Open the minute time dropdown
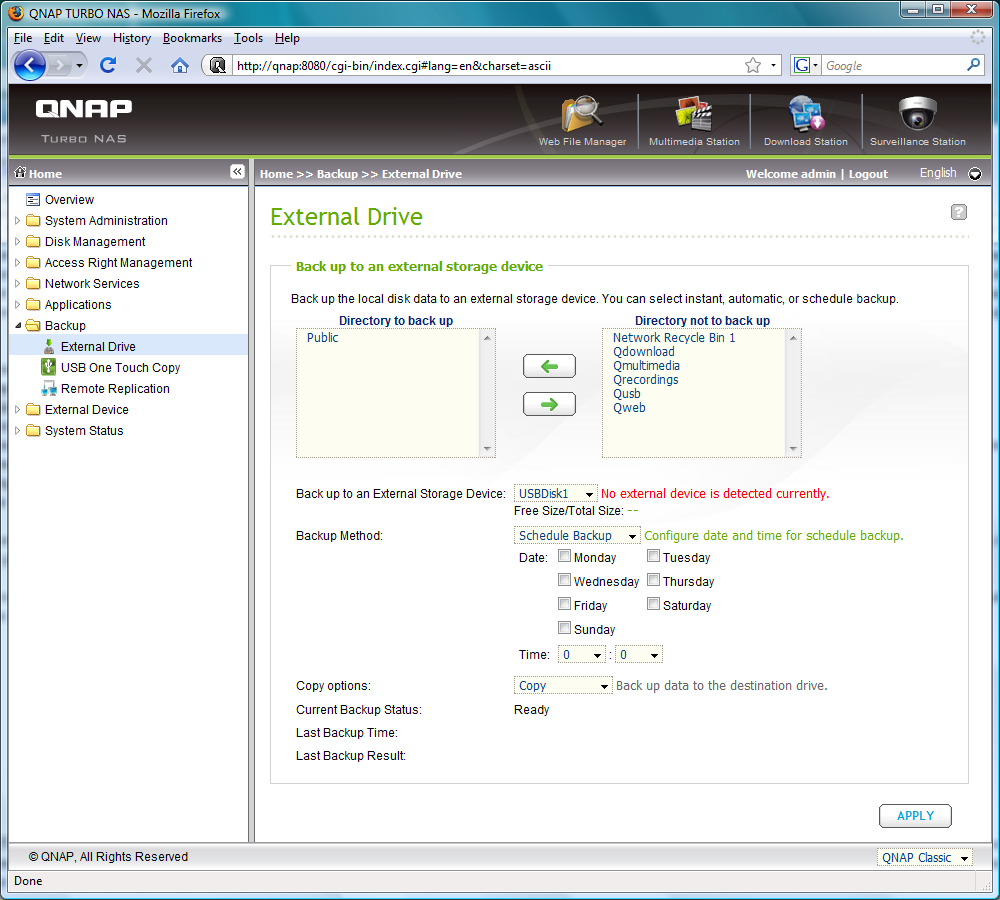Viewport: 1000px width, 900px height. (638, 654)
